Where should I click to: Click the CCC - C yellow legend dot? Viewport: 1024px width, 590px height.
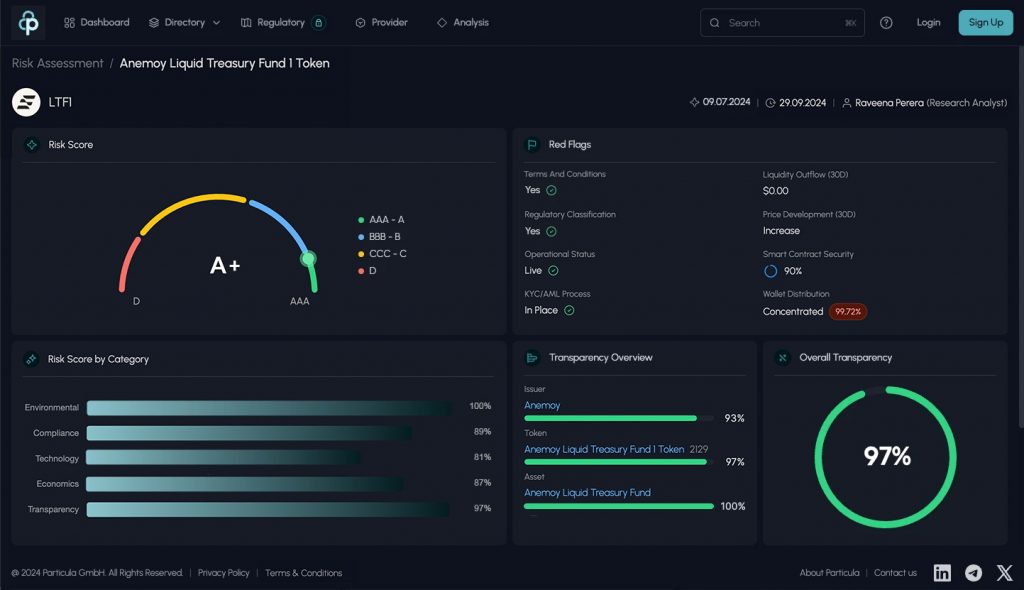[x=361, y=254]
